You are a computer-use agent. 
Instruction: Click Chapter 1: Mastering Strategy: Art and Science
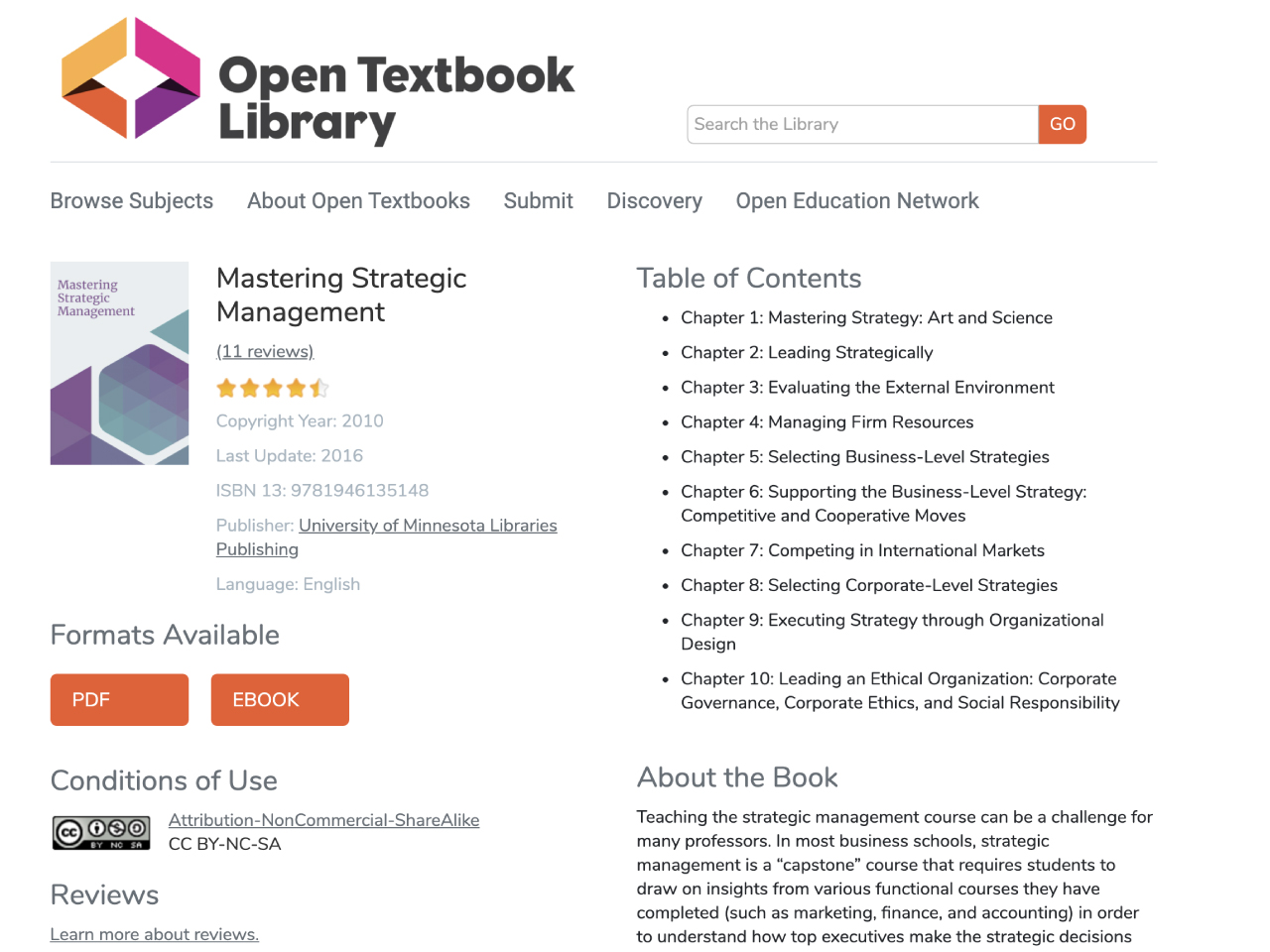(866, 317)
